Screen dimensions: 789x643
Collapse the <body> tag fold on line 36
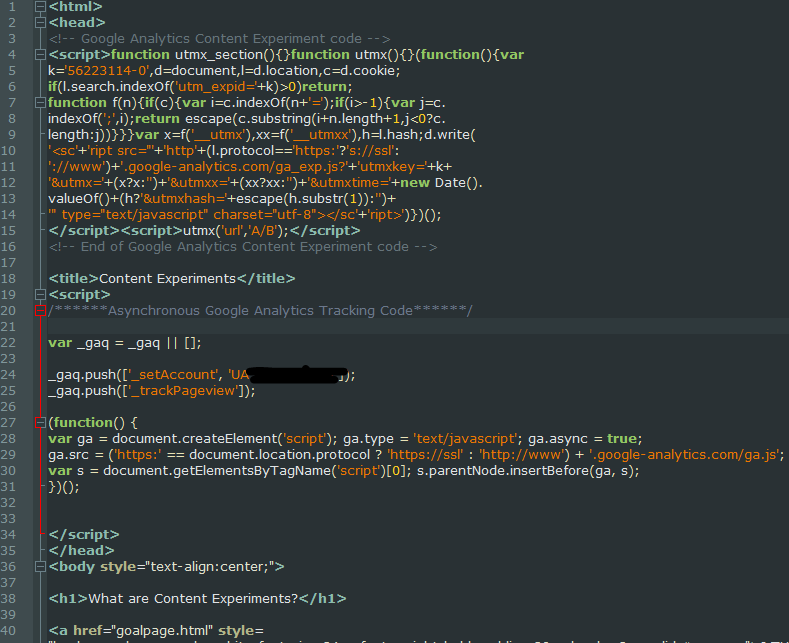[40, 567]
